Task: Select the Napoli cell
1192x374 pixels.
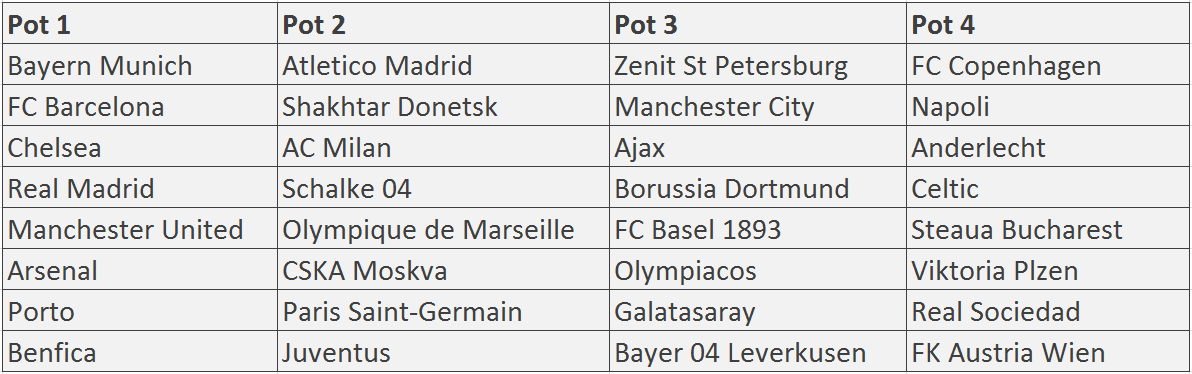Action: coord(1048,106)
